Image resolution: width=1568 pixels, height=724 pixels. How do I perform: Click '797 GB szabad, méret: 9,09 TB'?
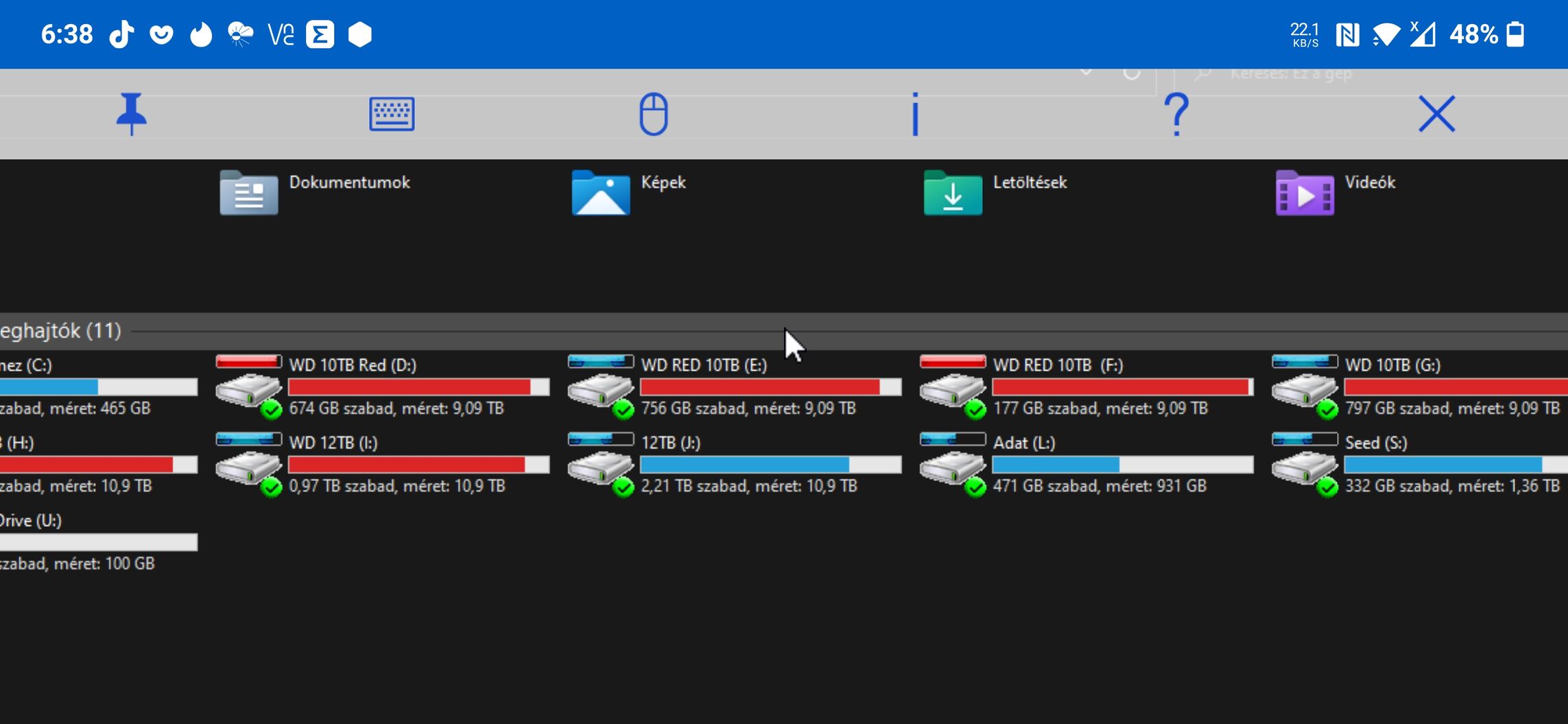(1453, 408)
